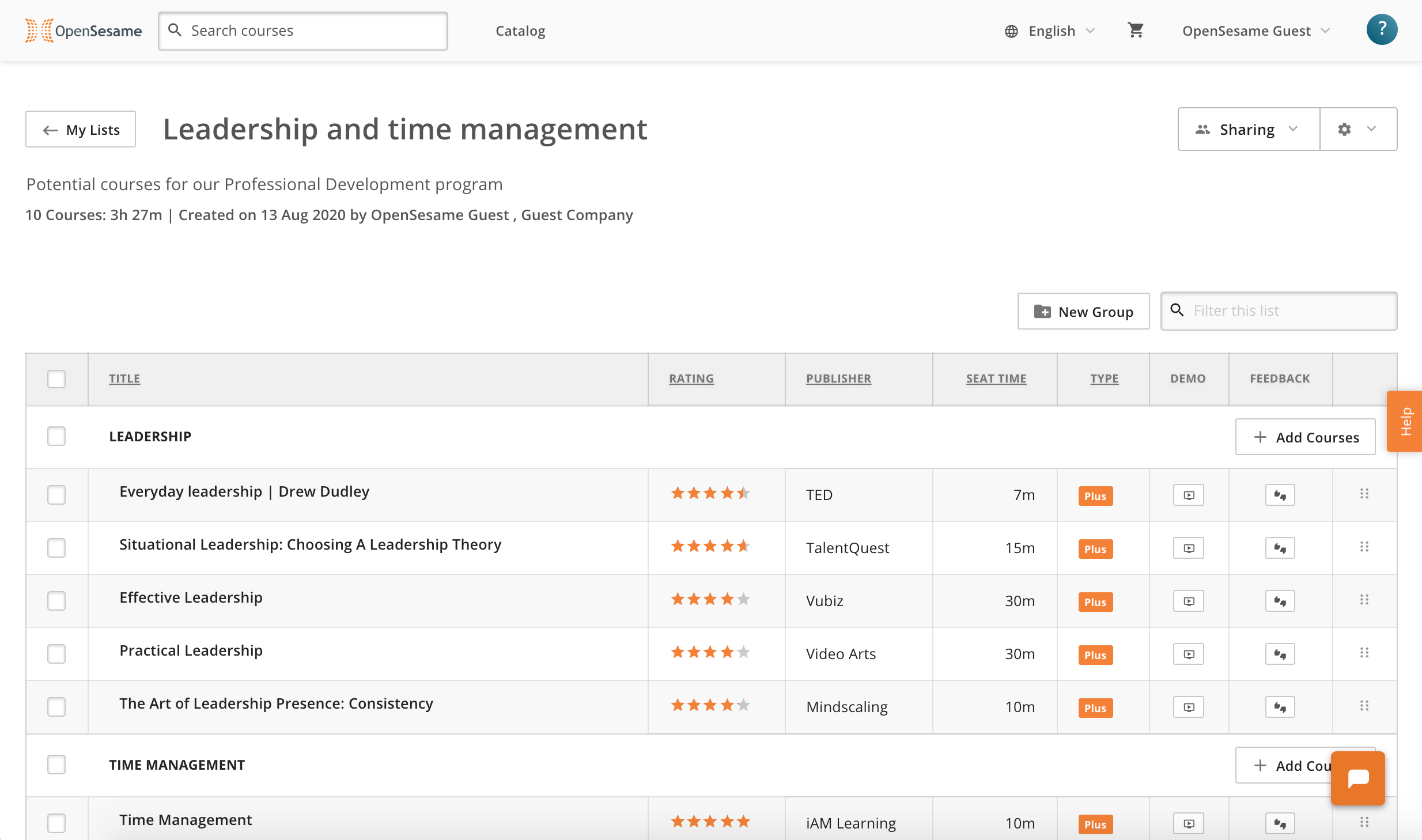Focus the Filter this list field

coord(1279,311)
